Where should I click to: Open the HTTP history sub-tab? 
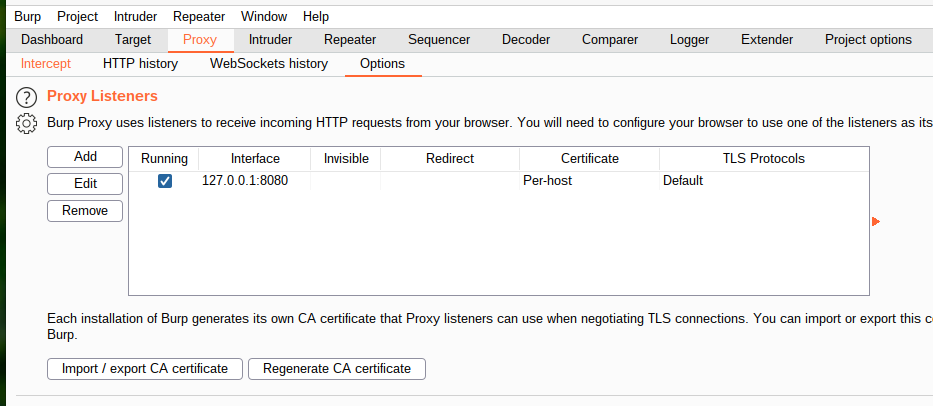coord(140,64)
